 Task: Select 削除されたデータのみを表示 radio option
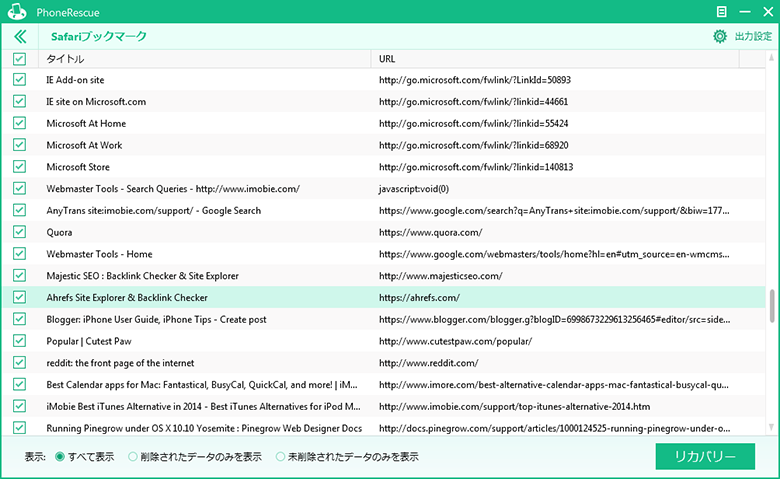pos(132,457)
